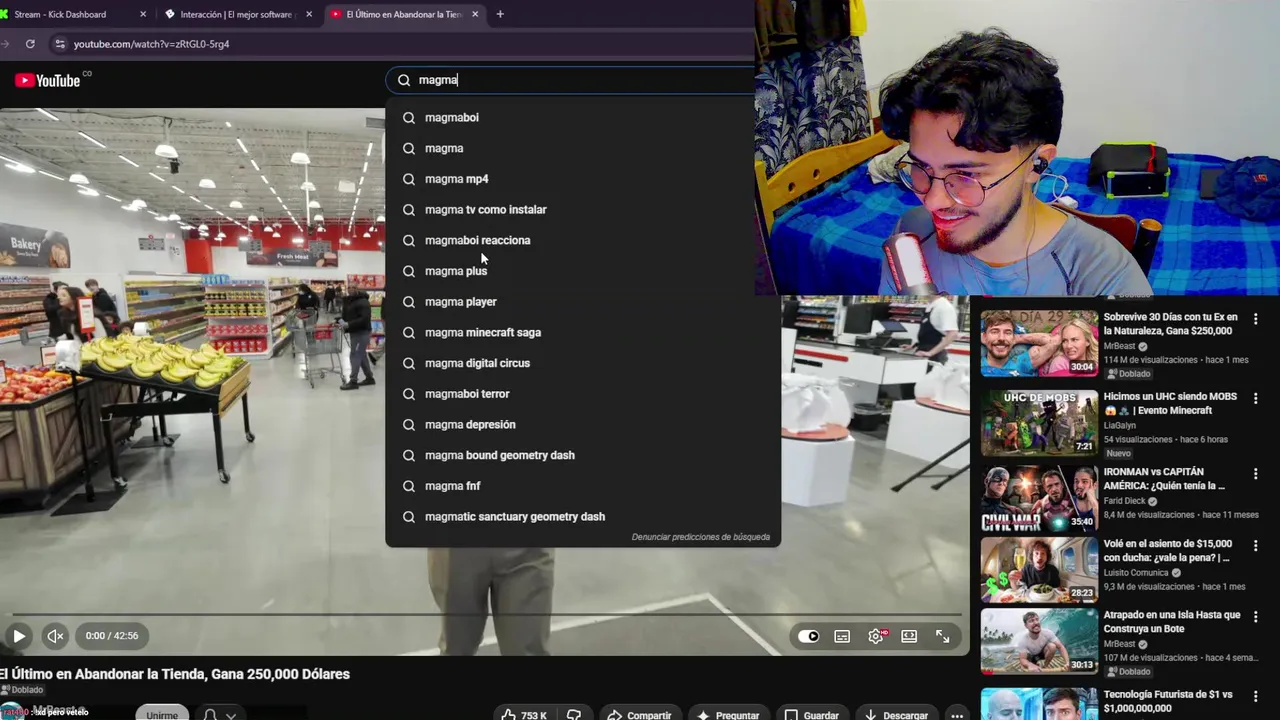Toggle subtitles in the player
This screenshot has width=1280, height=720.
tap(842, 636)
